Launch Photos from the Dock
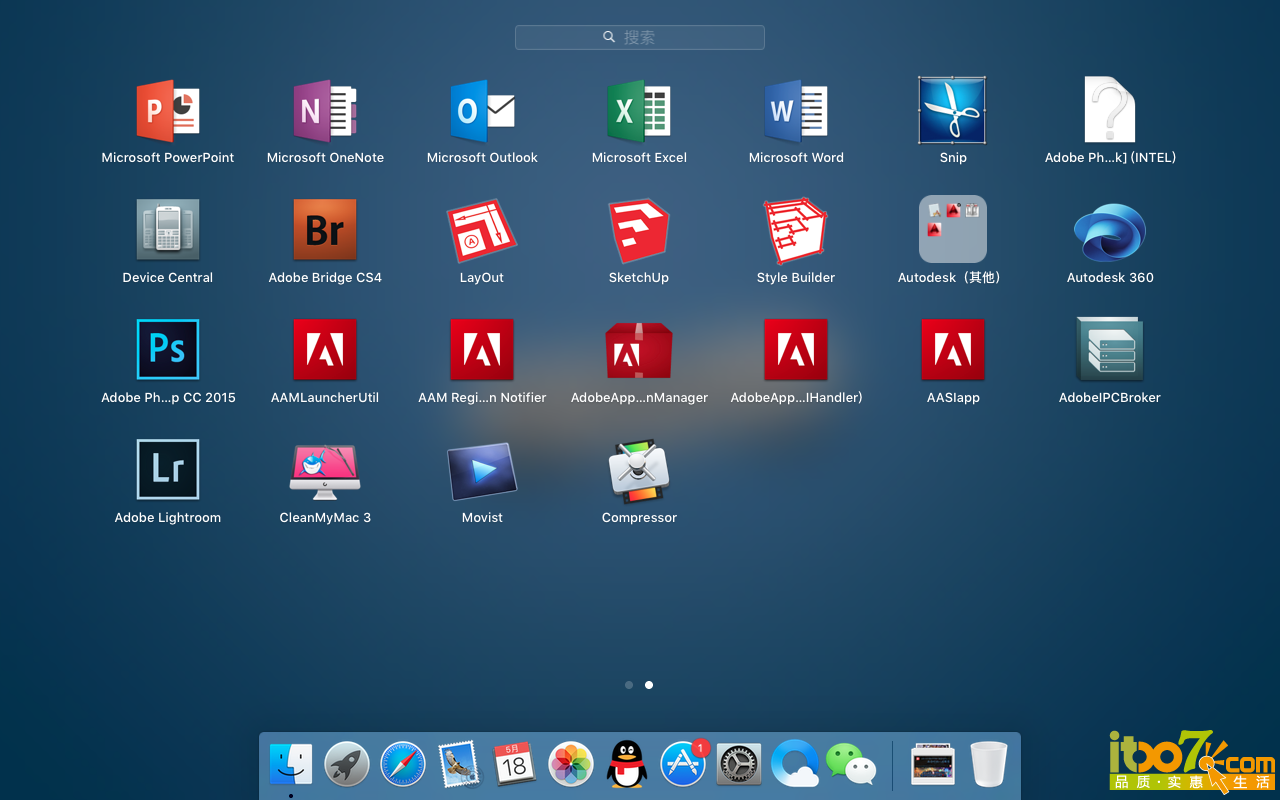 click(x=571, y=765)
